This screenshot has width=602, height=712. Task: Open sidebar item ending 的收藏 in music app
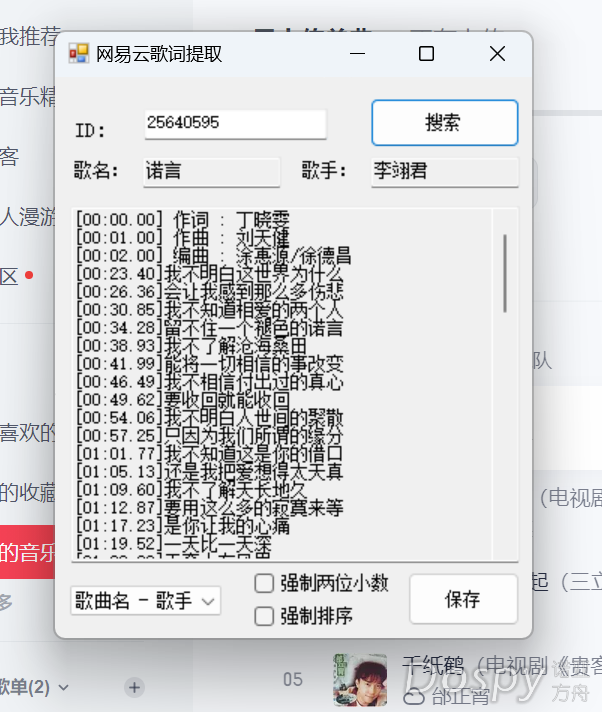point(27,492)
